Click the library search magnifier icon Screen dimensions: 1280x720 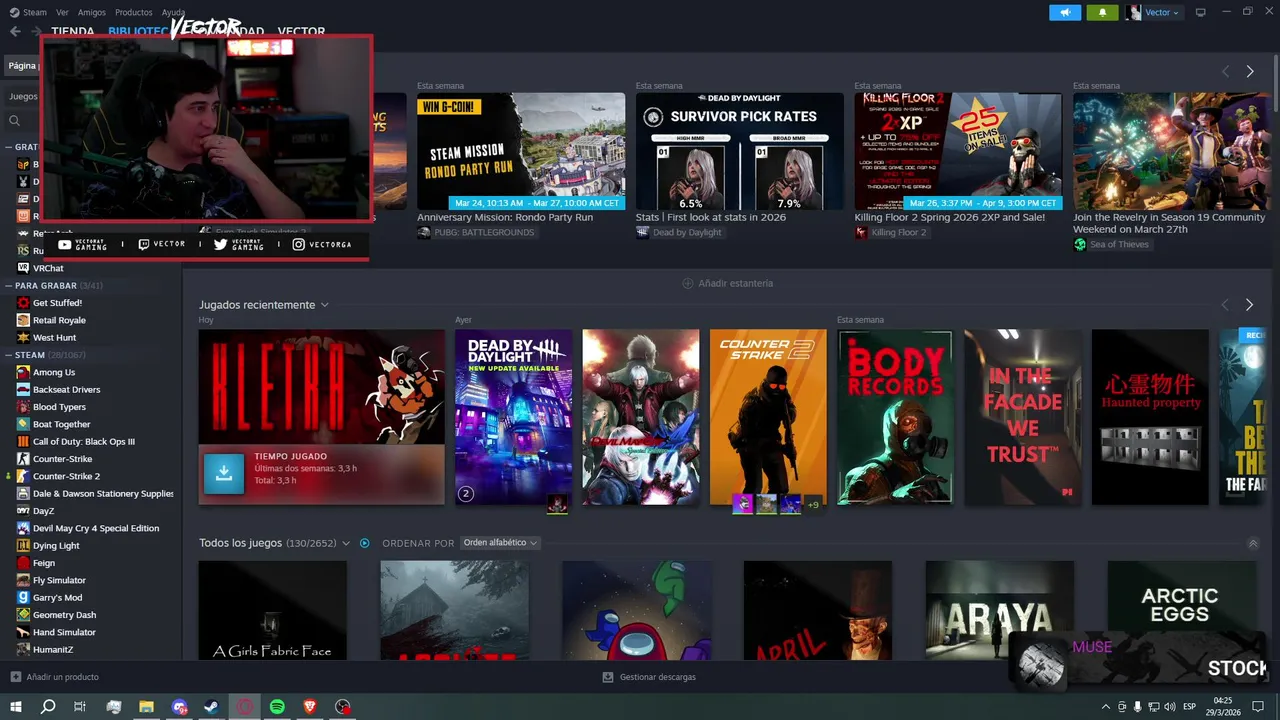click(15, 121)
